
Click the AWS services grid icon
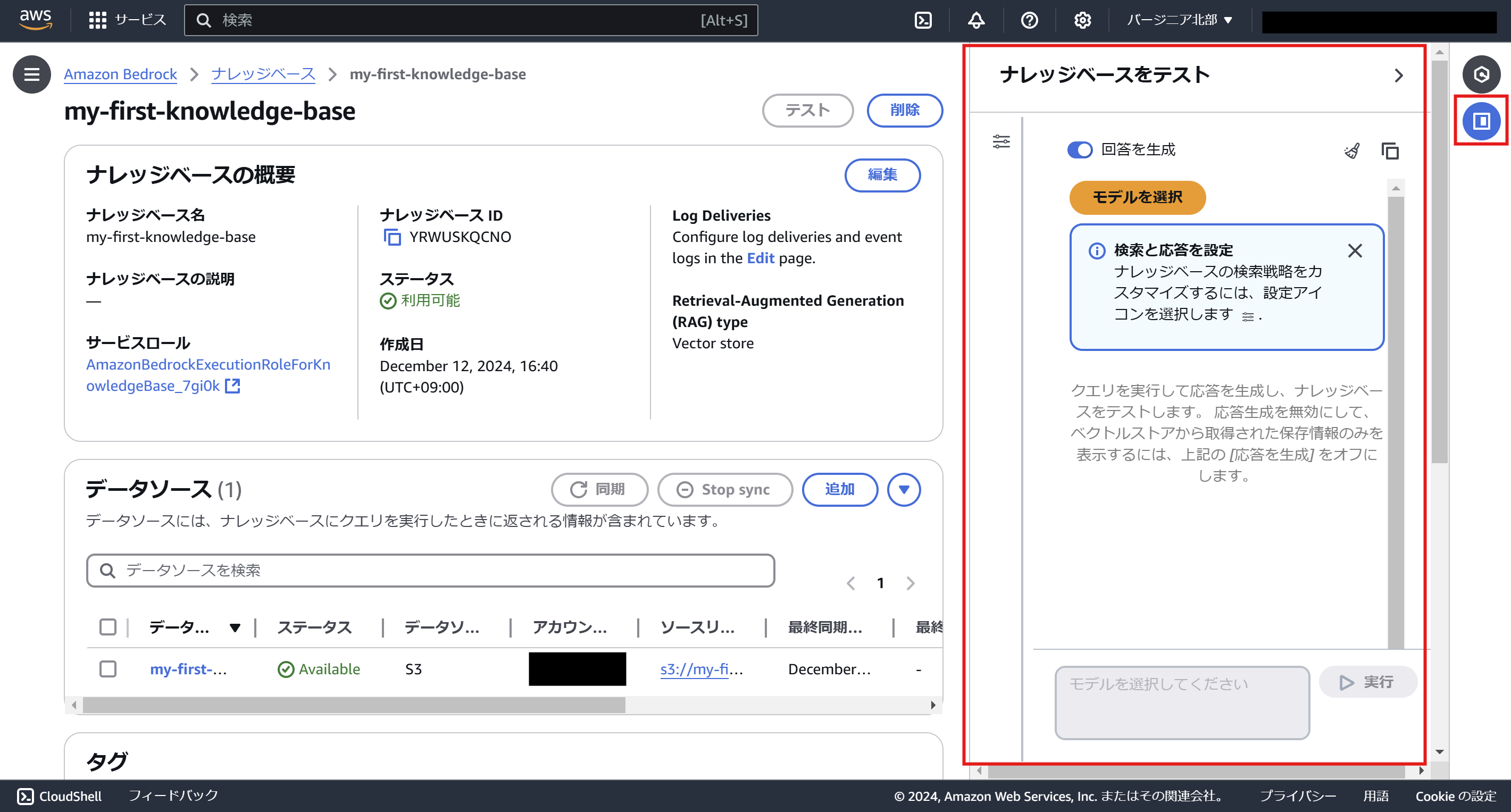(97, 21)
